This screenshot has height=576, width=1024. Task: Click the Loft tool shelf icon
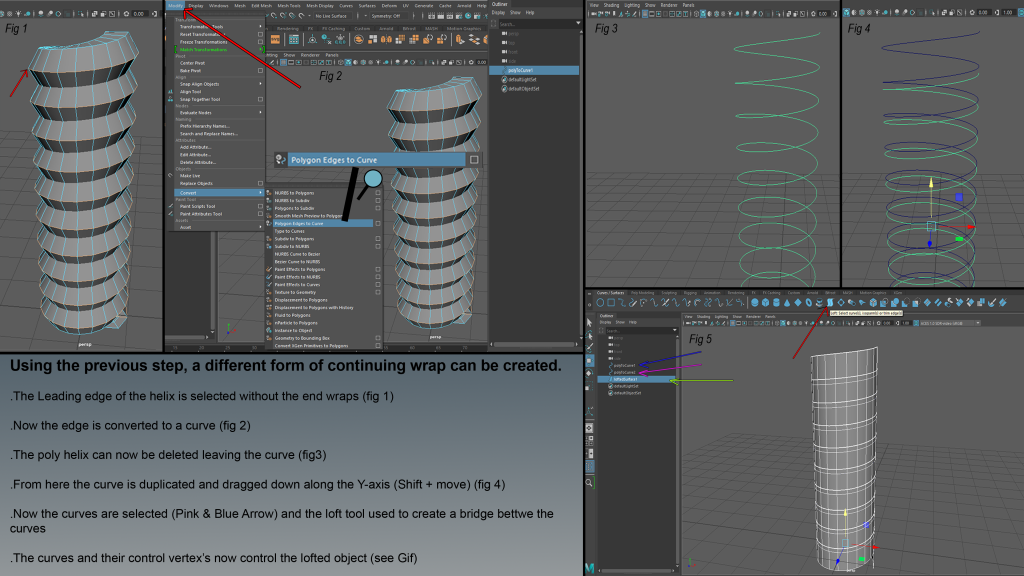829,302
